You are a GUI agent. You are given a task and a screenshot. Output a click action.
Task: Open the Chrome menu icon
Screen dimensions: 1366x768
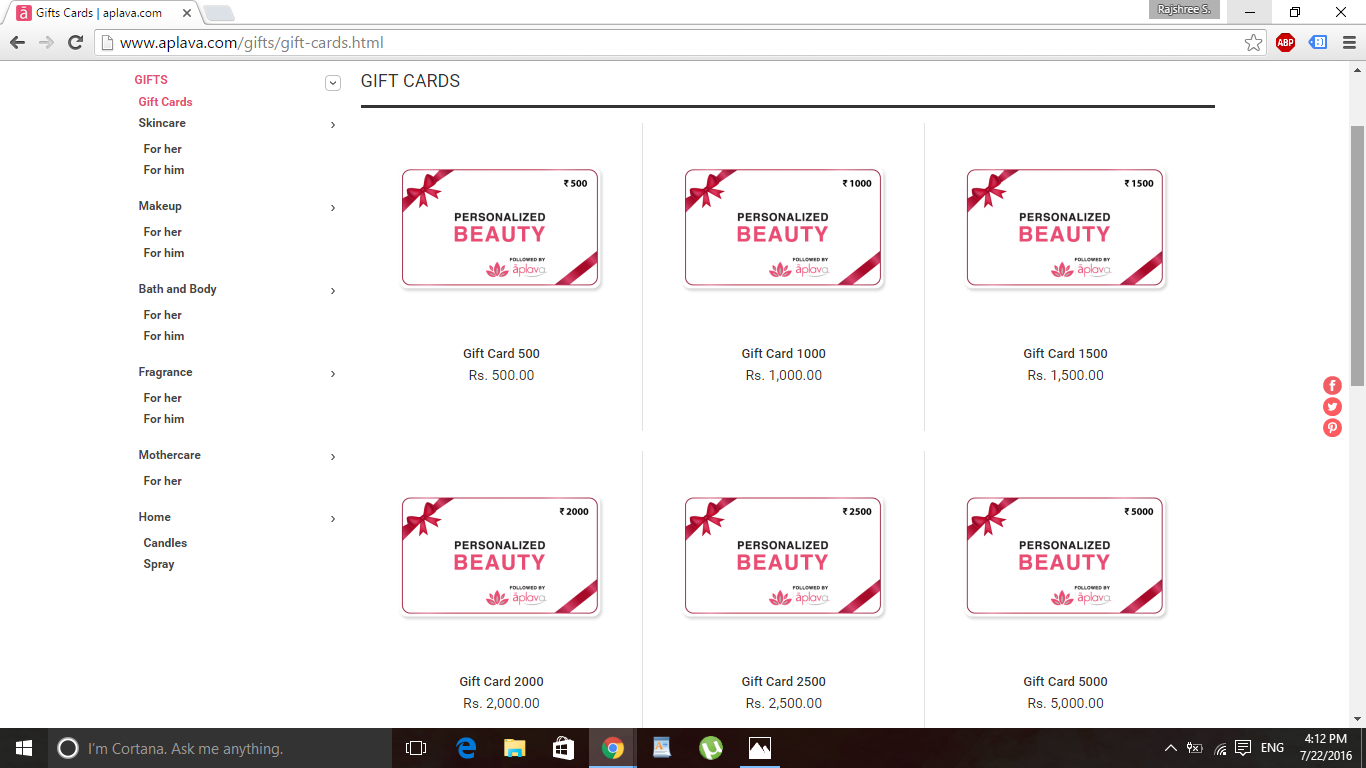(1348, 42)
